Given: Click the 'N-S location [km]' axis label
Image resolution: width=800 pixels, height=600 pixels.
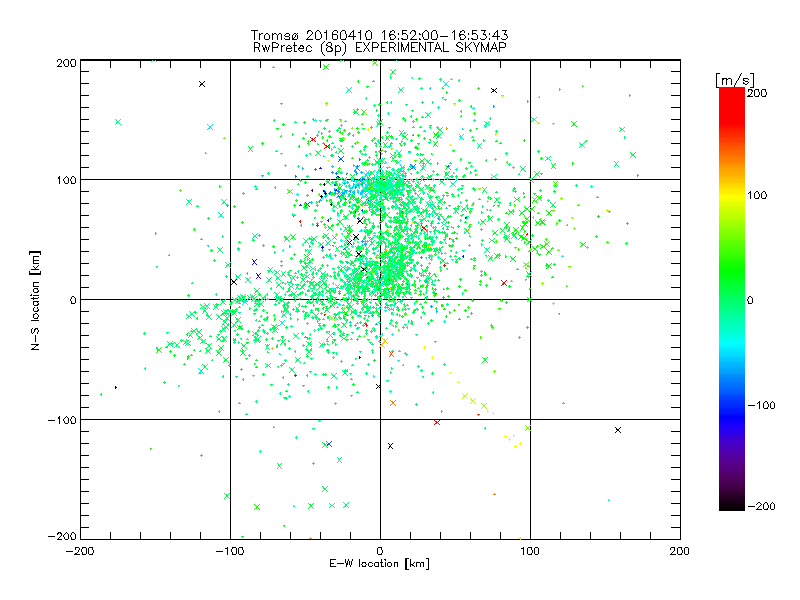Looking at the screenshot, I should tap(35, 300).
